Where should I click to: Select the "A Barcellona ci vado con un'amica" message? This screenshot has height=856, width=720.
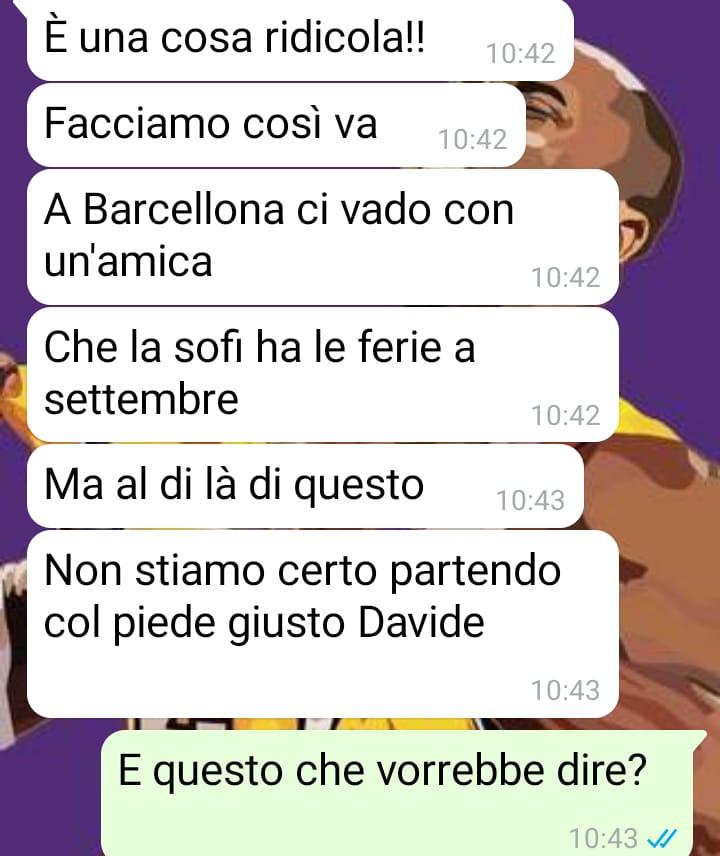(323, 236)
